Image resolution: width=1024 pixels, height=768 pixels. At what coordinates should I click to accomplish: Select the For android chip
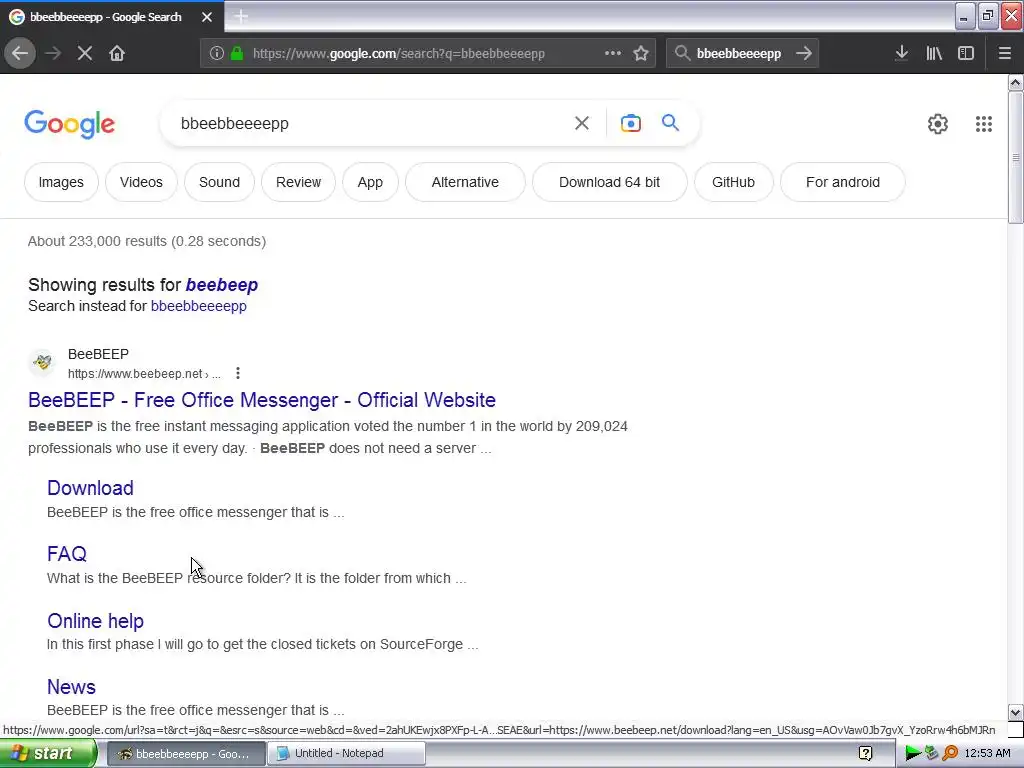tap(842, 182)
